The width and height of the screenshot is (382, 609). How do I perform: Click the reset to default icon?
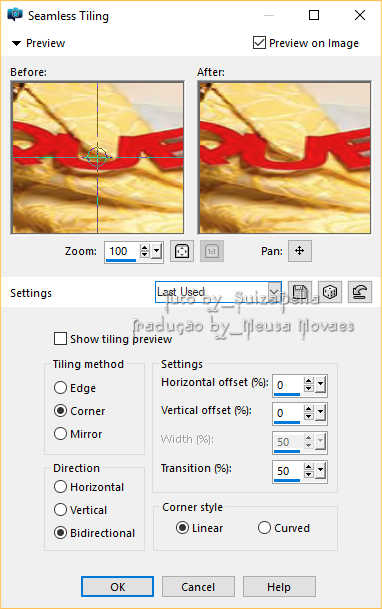coord(360,292)
